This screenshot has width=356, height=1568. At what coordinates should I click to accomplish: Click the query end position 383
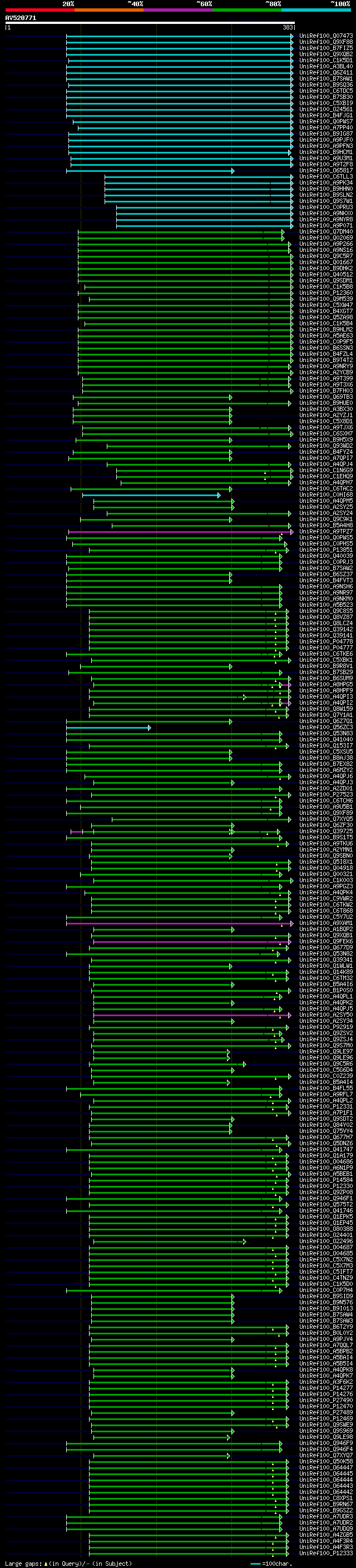(x=288, y=27)
